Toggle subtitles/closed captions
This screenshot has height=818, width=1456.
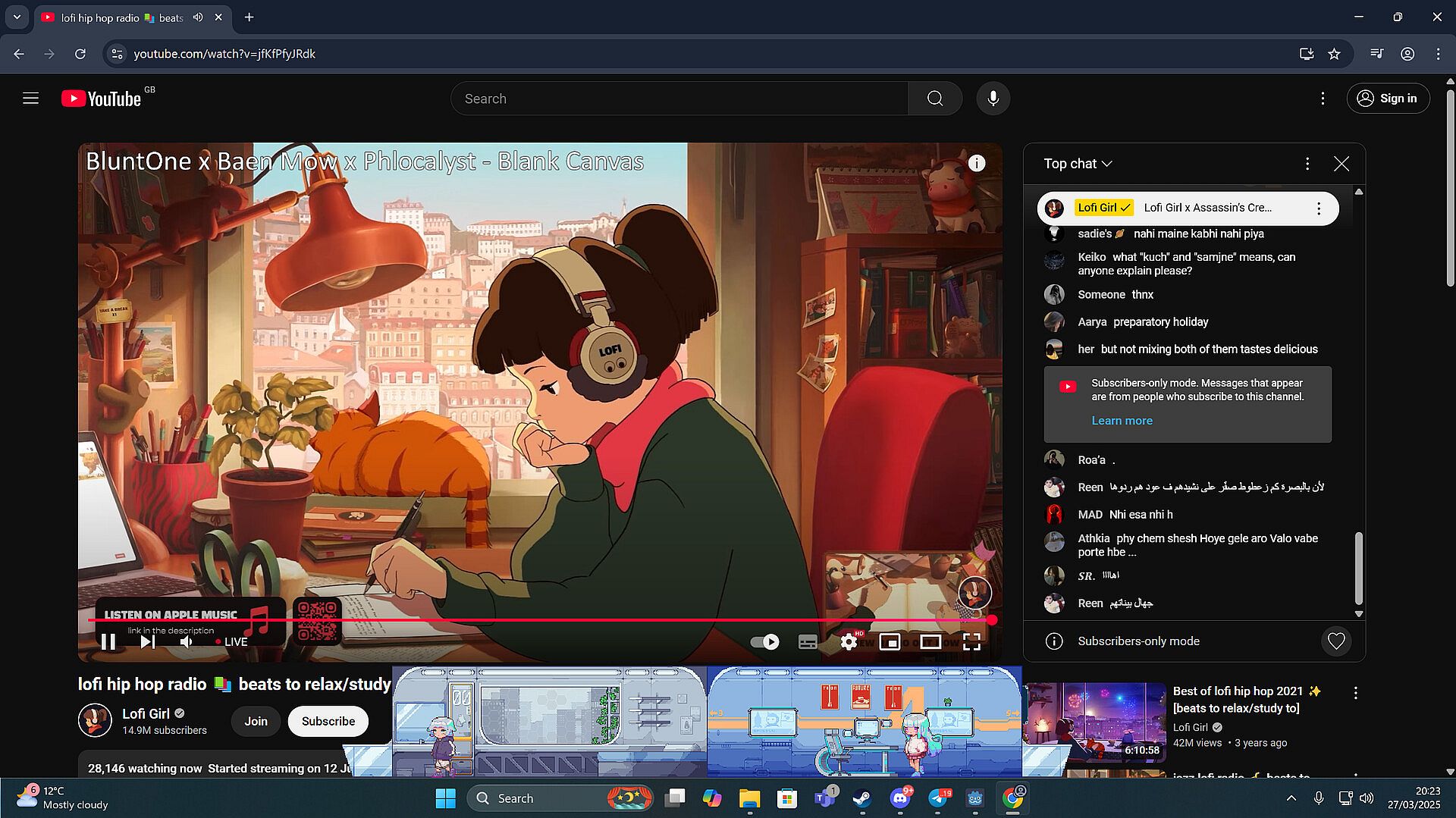coord(808,642)
